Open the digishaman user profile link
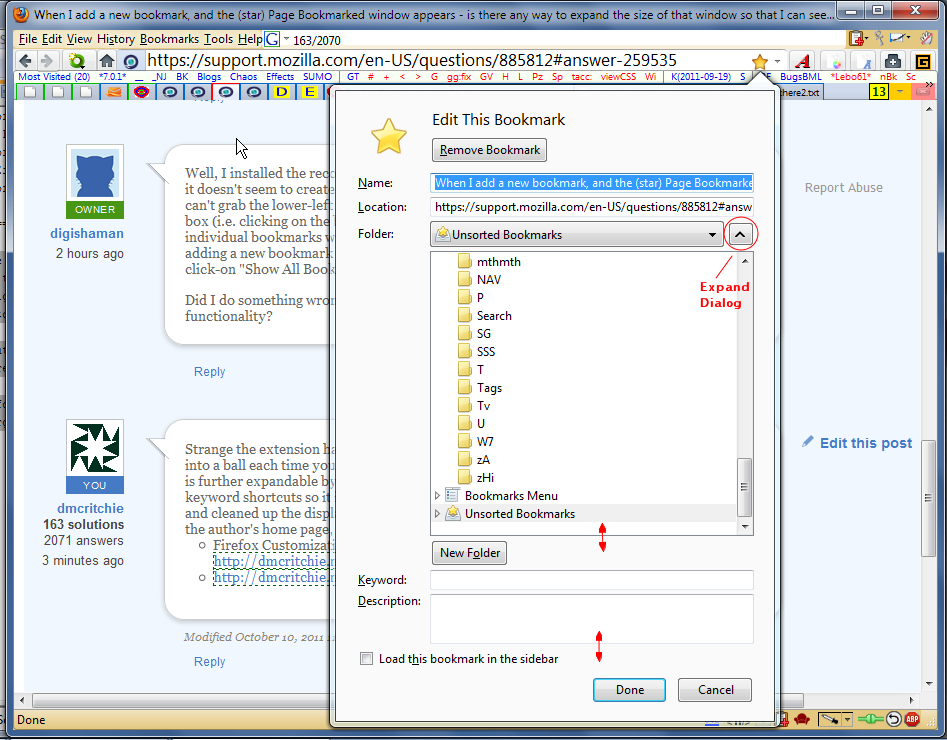 coord(87,233)
